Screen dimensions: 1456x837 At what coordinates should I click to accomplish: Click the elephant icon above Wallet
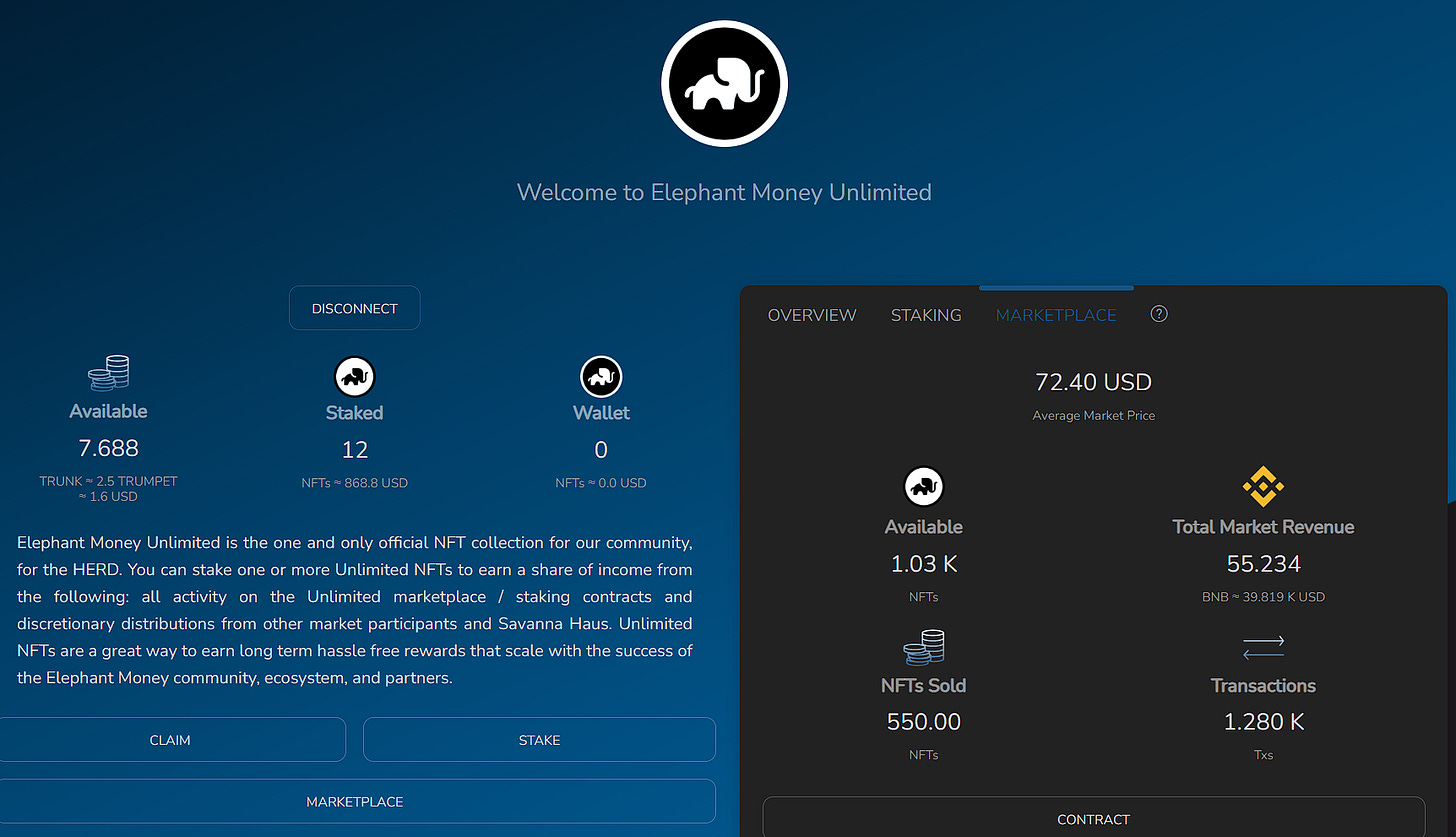click(601, 377)
